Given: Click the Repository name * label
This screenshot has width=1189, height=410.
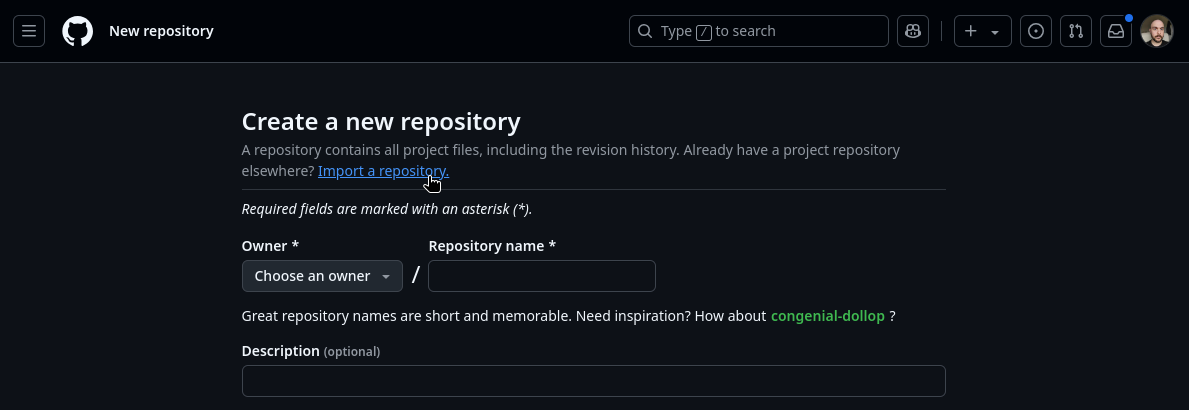Looking at the screenshot, I should (492, 246).
